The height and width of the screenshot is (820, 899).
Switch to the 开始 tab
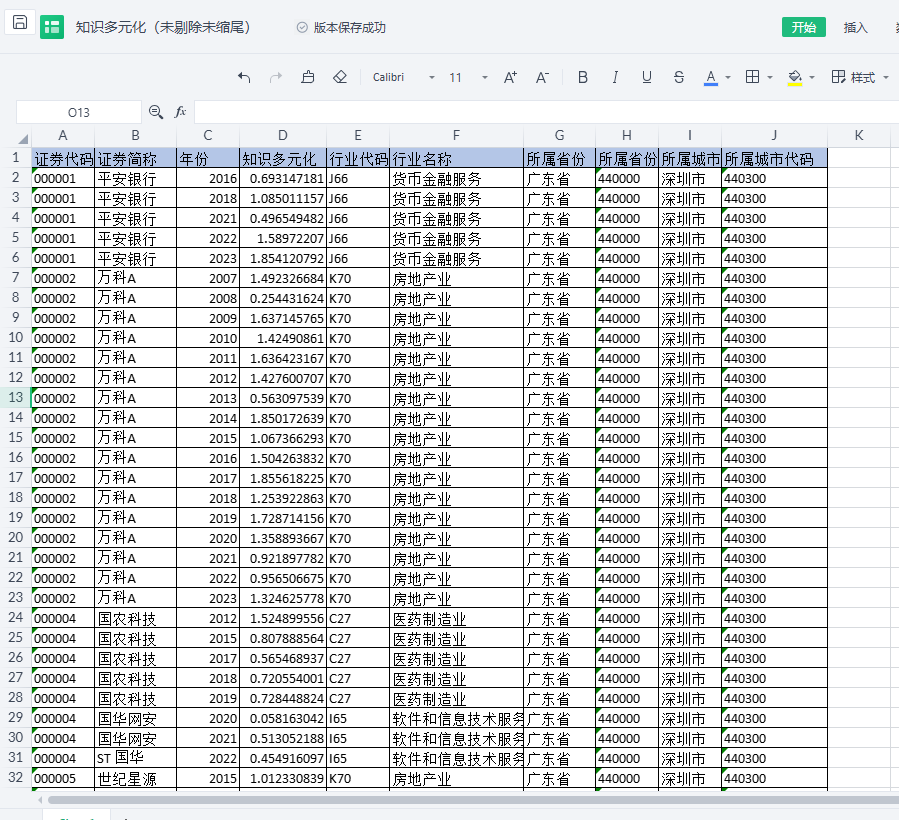803,27
